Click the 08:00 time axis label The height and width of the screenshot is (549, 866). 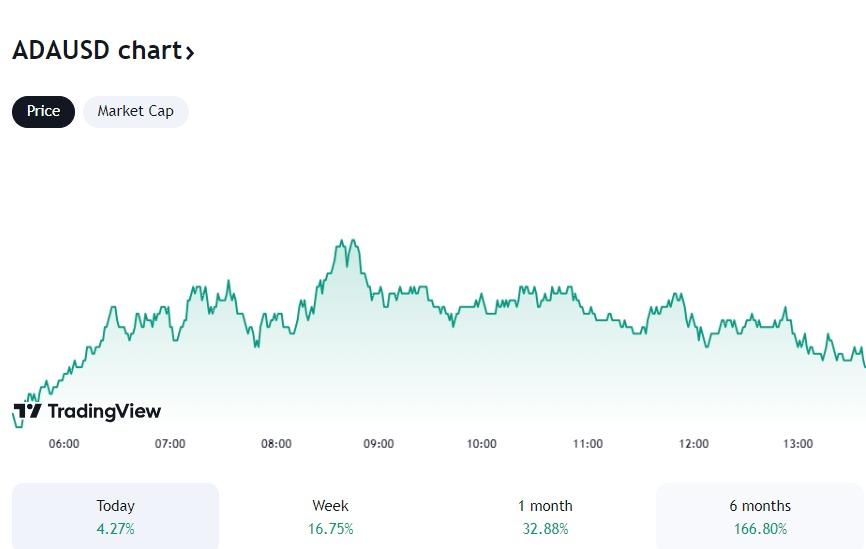276,443
